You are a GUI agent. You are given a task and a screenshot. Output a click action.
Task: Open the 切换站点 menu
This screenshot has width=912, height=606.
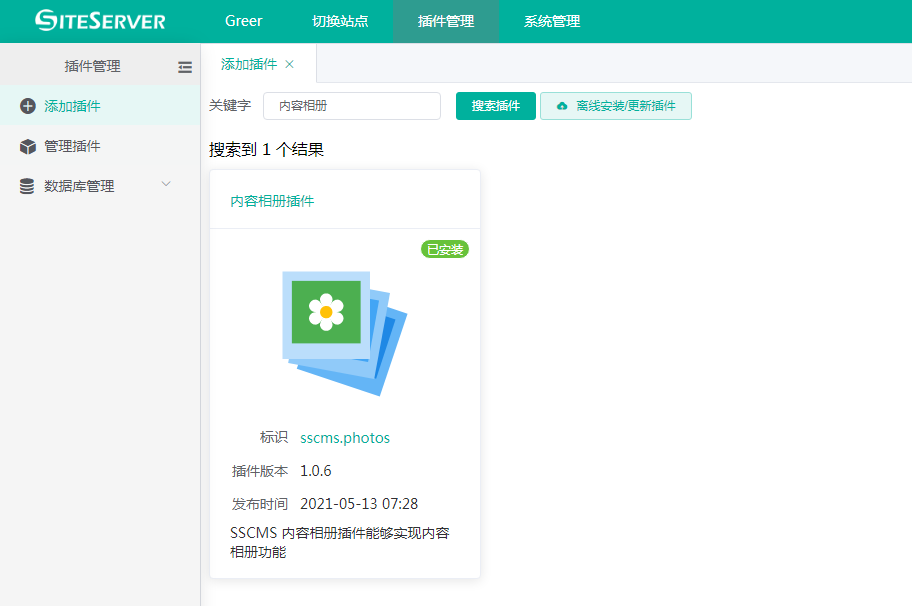[340, 21]
